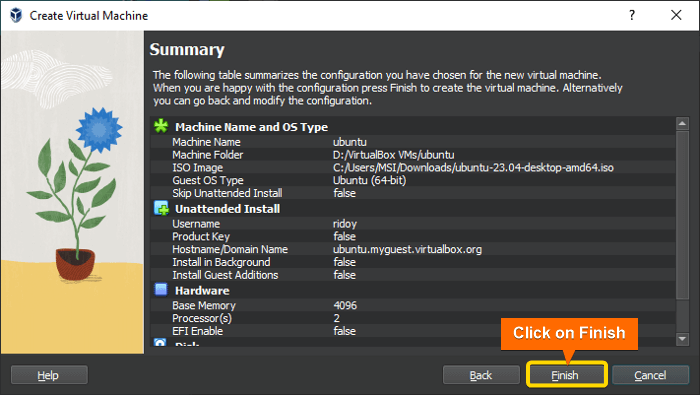Click the blue Hardware section icon
The width and height of the screenshot is (700, 395).
[161, 290]
